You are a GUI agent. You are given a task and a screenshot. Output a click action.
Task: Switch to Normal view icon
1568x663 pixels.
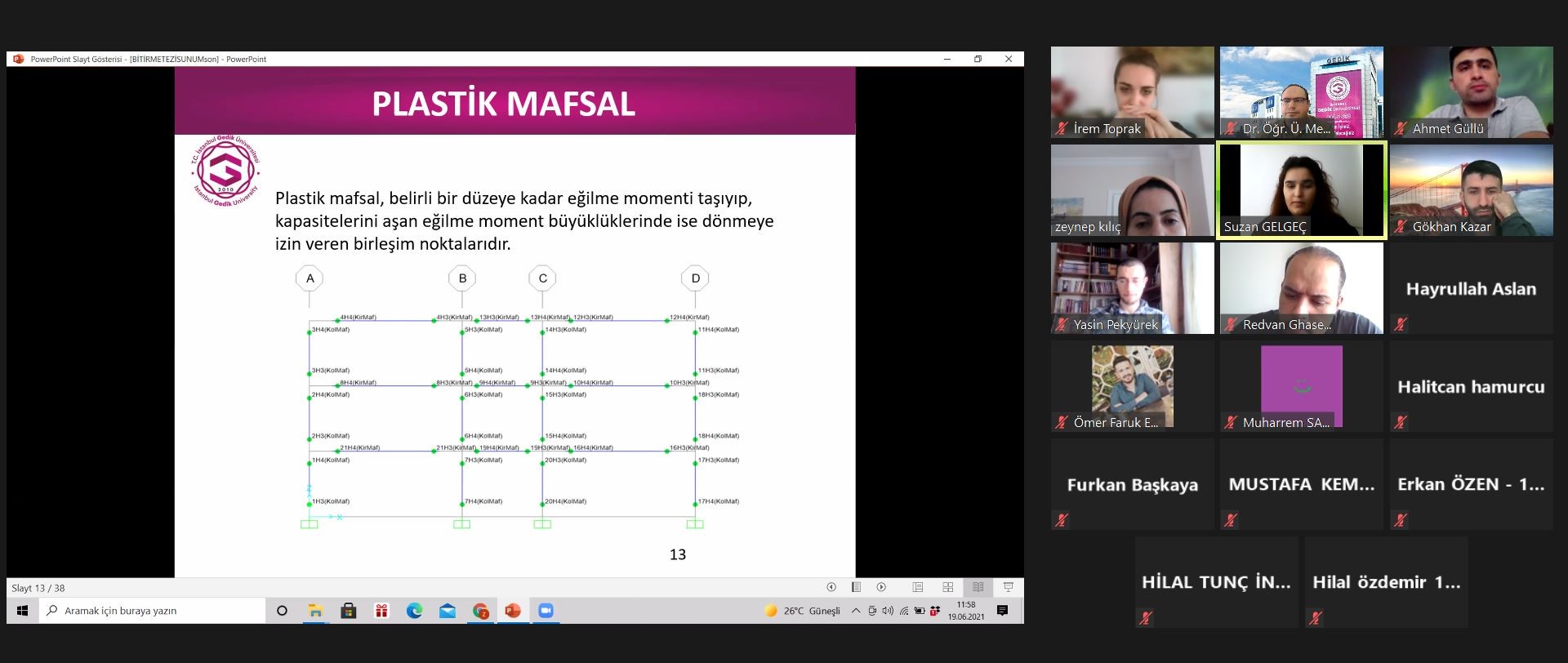click(918, 587)
